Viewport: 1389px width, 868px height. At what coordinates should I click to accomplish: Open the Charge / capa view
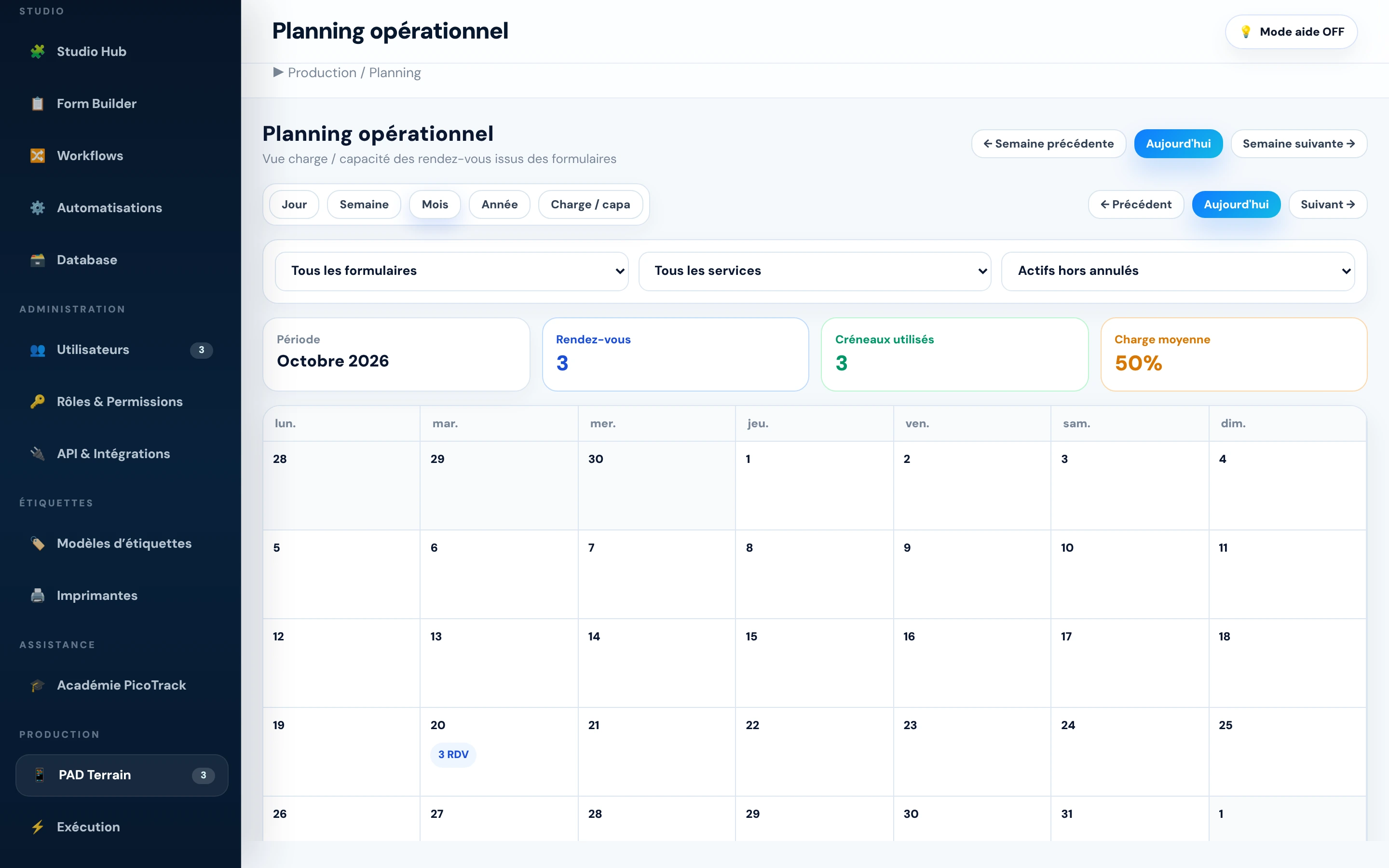pos(590,204)
